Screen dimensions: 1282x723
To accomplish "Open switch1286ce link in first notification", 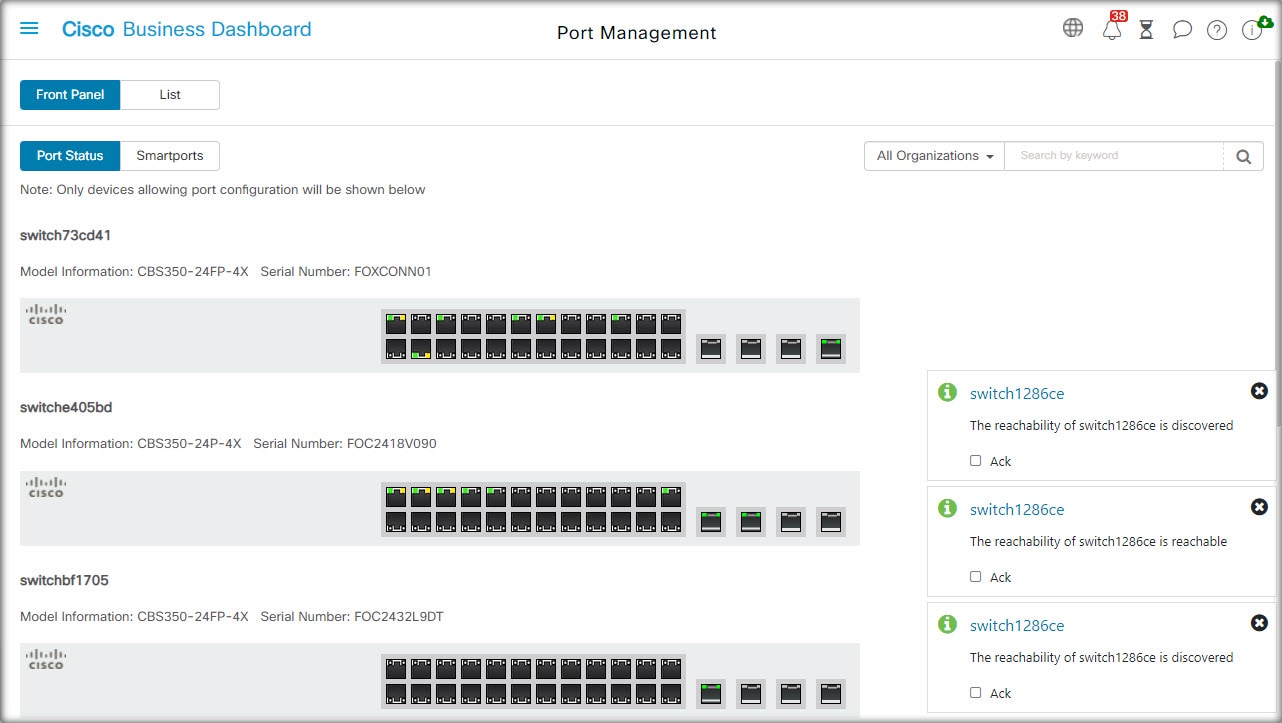I will tap(1017, 394).
